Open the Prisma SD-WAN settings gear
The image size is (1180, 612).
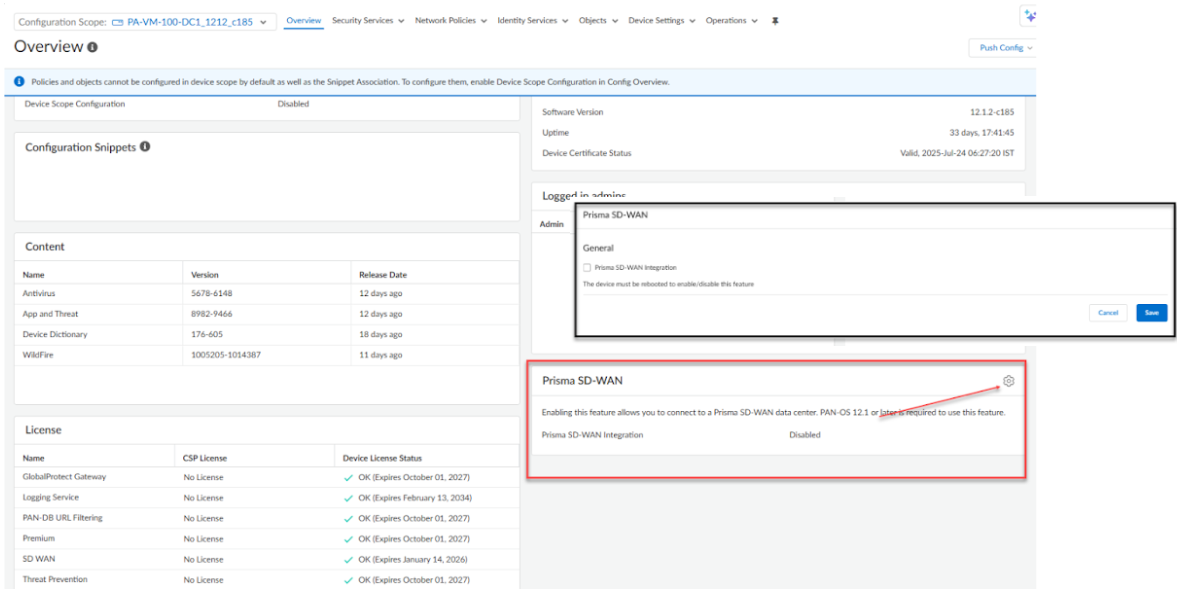[x=1009, y=381]
